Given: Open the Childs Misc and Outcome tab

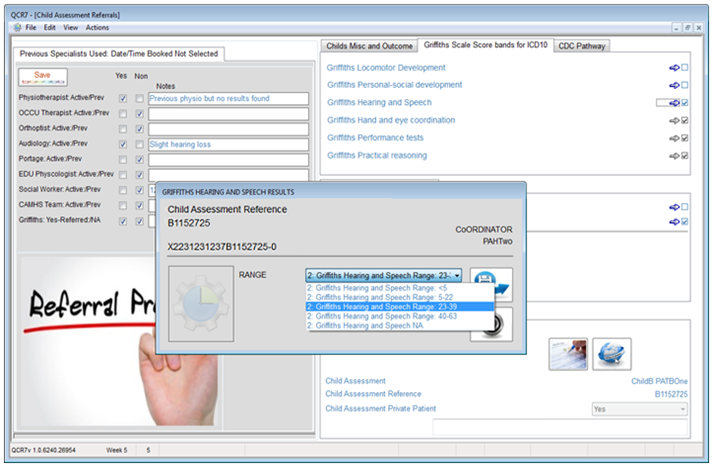Looking at the screenshot, I should (367, 46).
